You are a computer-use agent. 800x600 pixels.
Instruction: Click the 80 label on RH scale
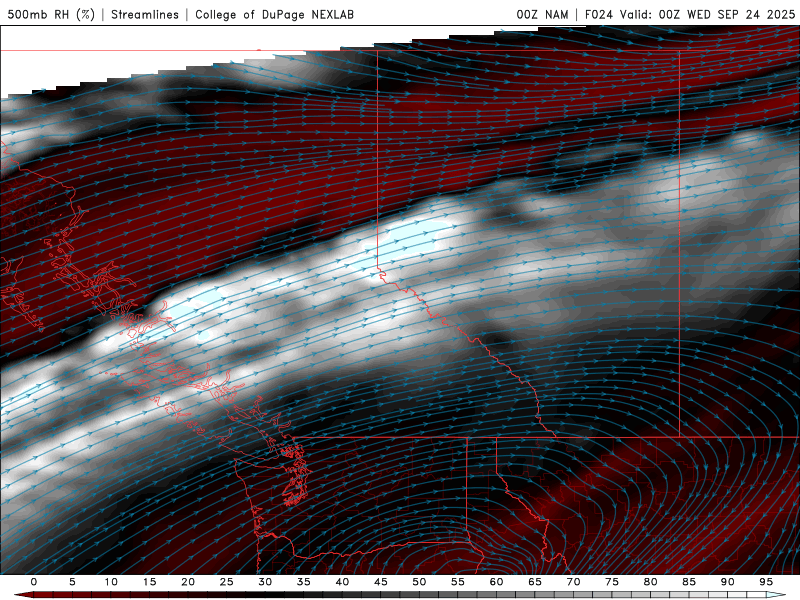coord(650,582)
